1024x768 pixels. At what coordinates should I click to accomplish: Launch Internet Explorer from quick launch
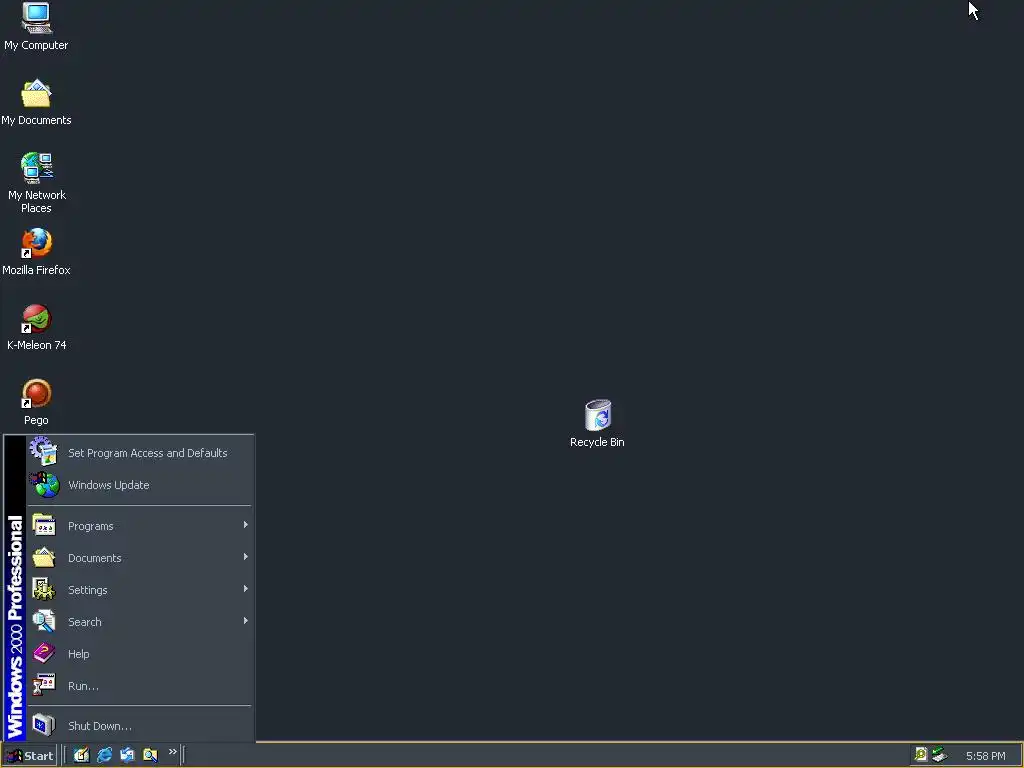coord(104,755)
